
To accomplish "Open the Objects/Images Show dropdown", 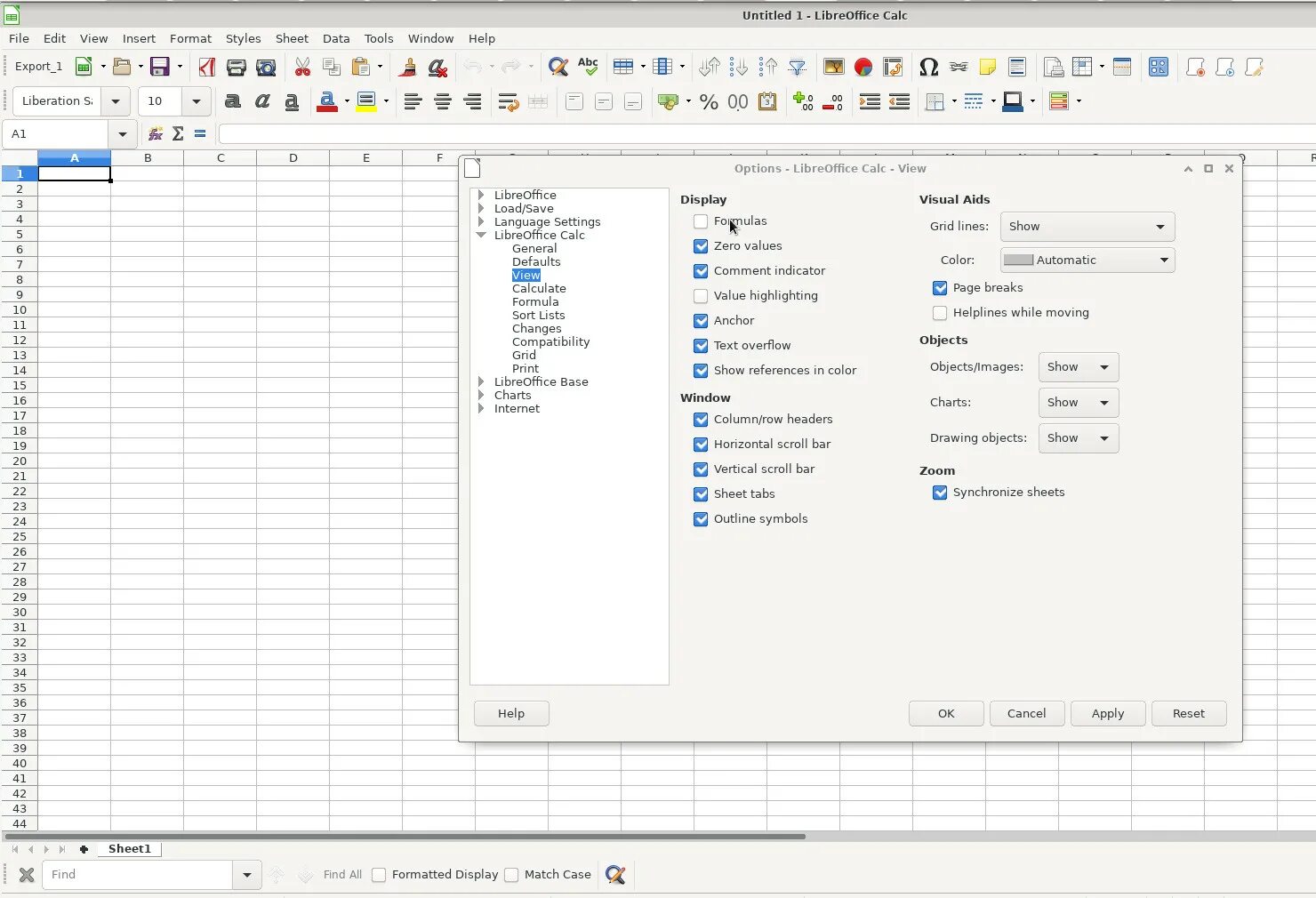I will [1079, 367].
